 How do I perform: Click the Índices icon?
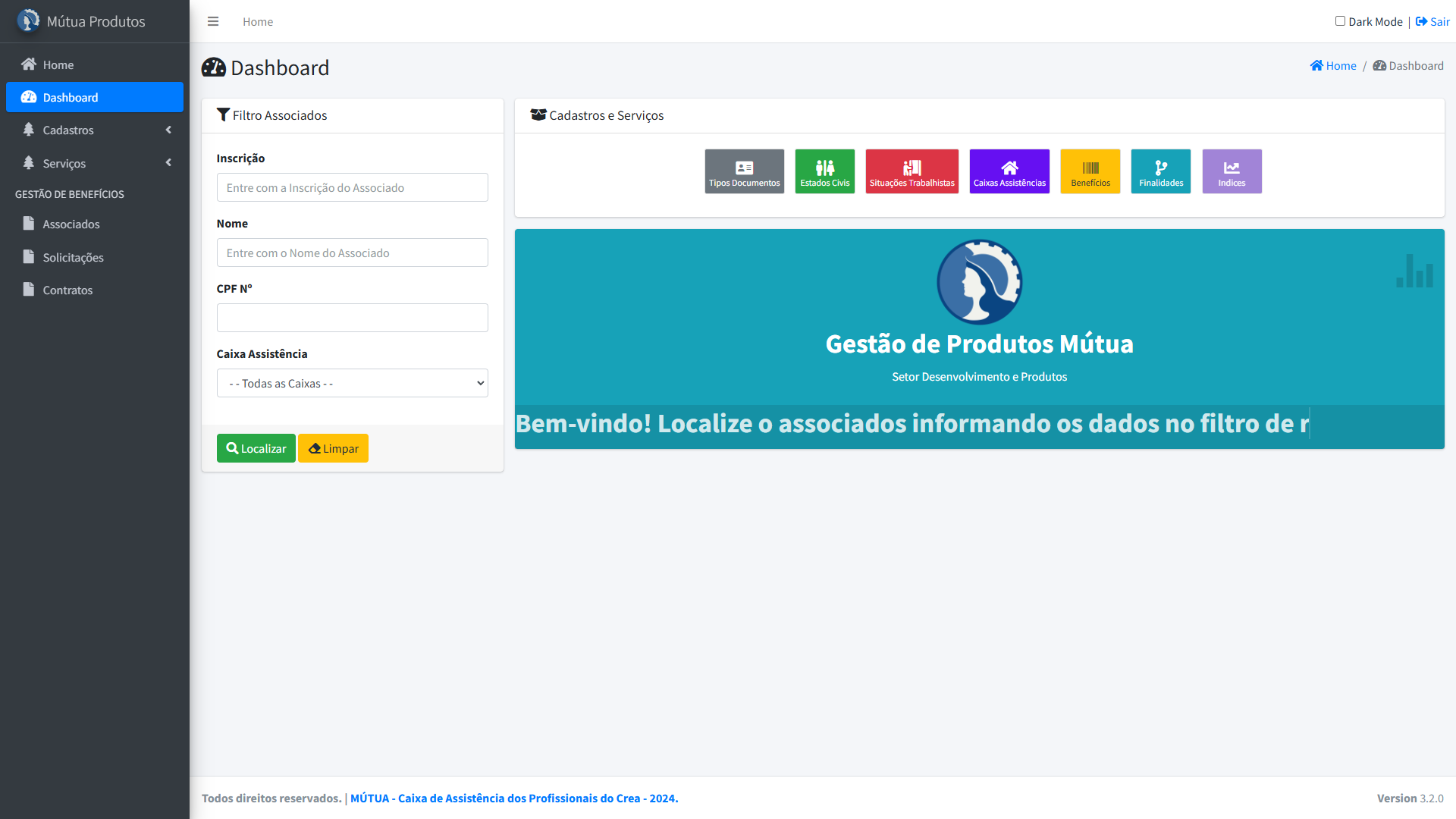(1231, 171)
